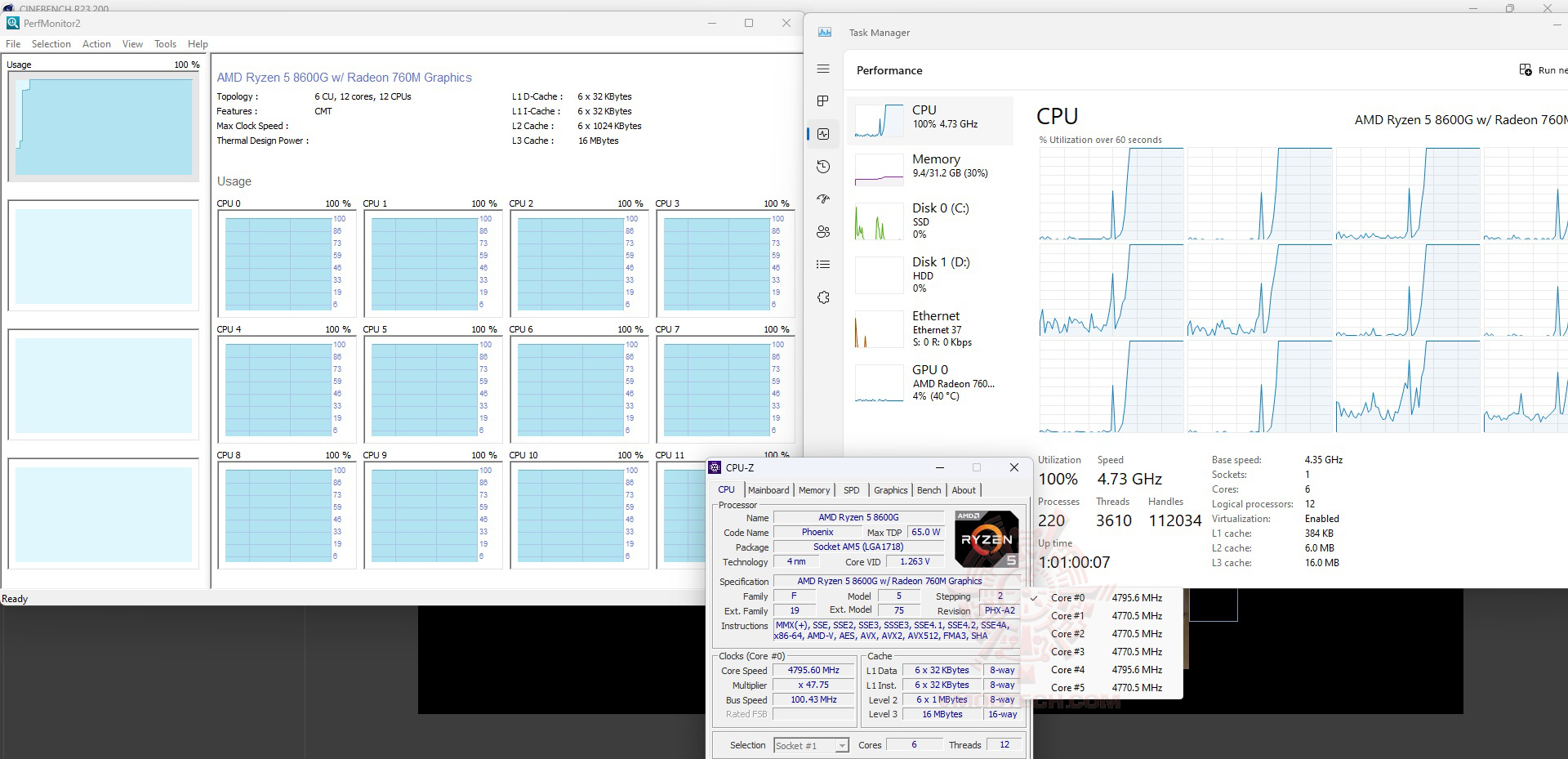
Task: Click the CPU 5 usage graph in PerfMonitor2
Action: (431, 390)
